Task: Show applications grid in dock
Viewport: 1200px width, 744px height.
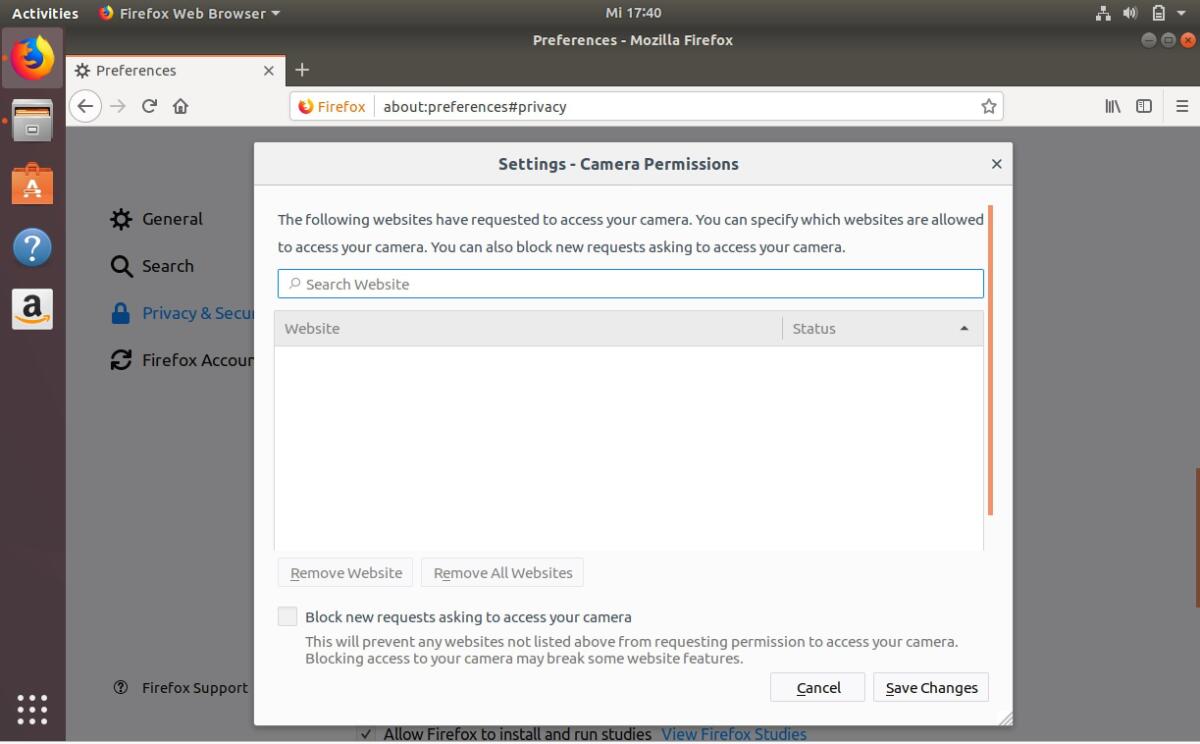Action: point(32,709)
